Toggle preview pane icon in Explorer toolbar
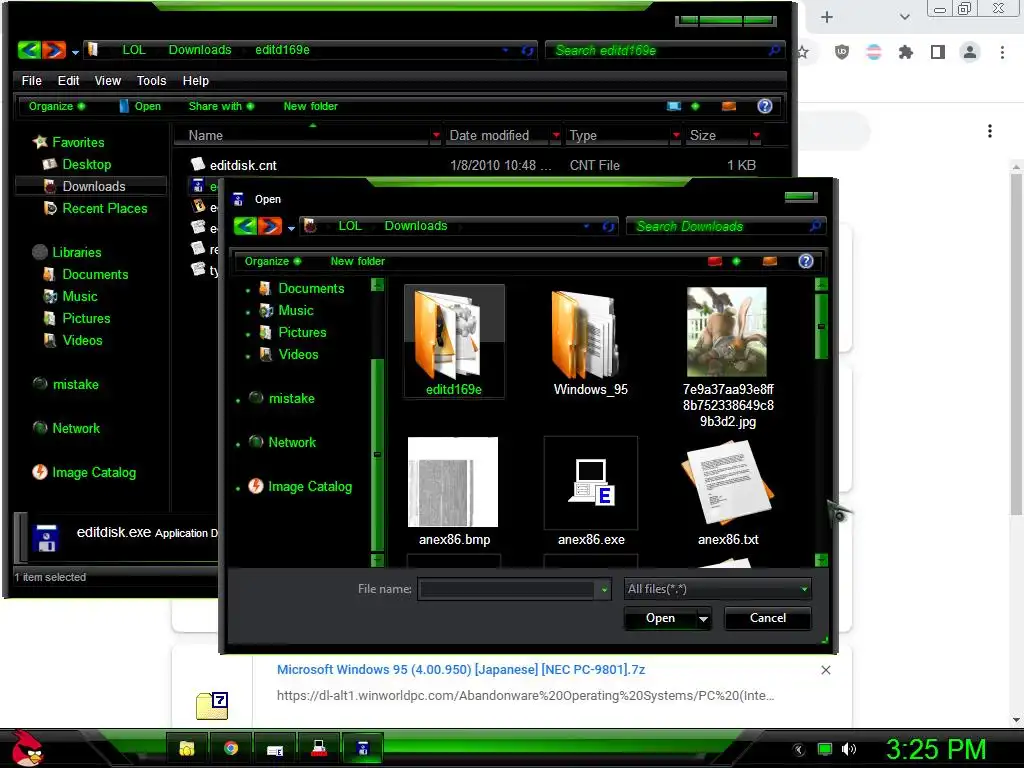 [729, 106]
